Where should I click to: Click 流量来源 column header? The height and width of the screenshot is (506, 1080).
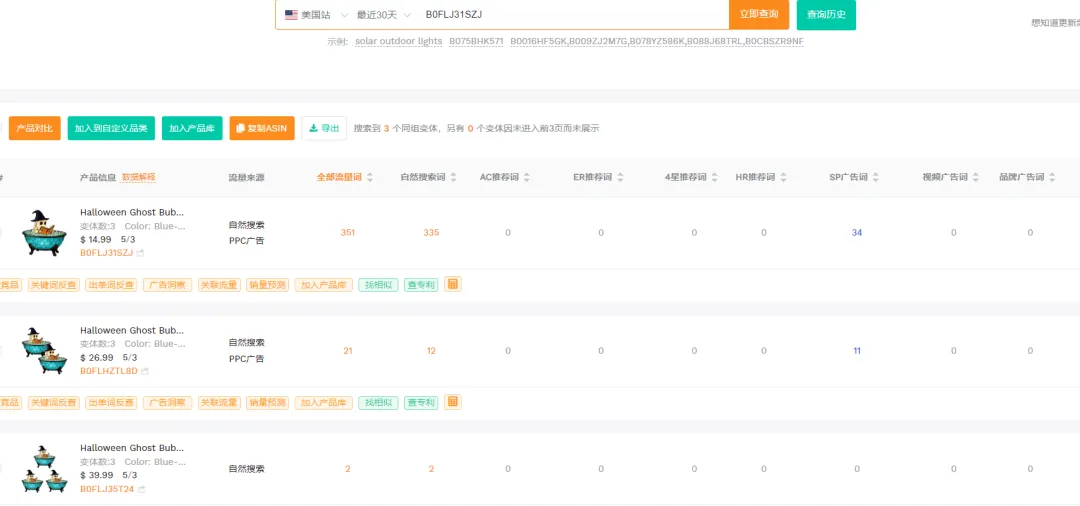(247, 178)
